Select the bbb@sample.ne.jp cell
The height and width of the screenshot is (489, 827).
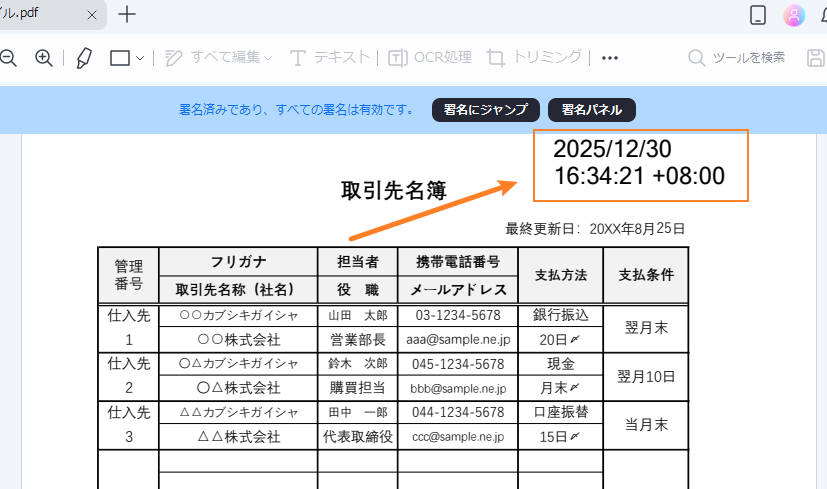tap(458, 389)
